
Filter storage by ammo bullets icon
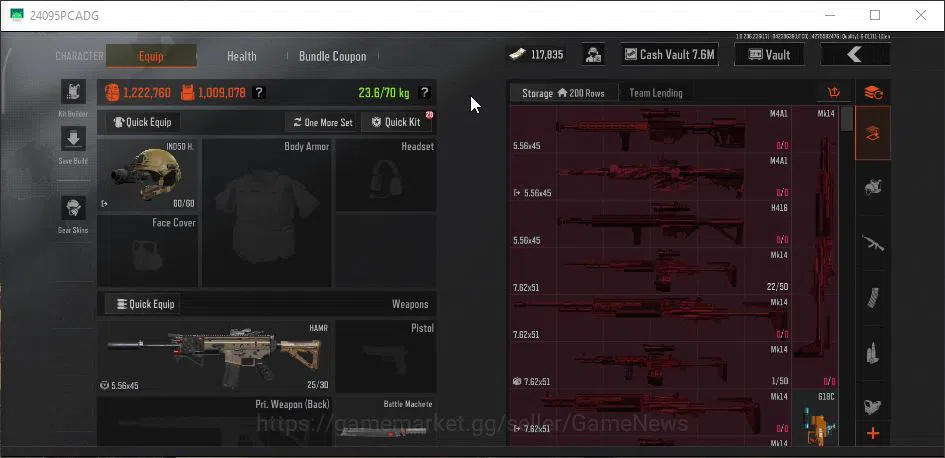click(x=873, y=353)
